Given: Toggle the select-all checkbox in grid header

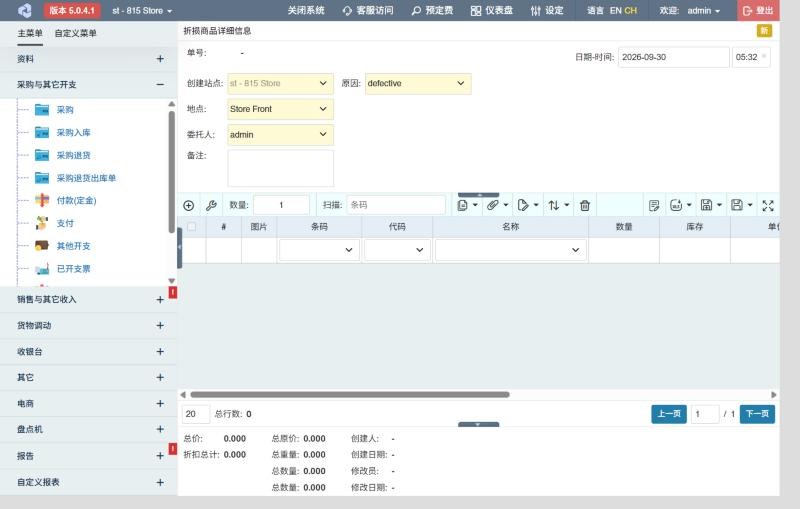Looking at the screenshot, I should click(192, 226).
